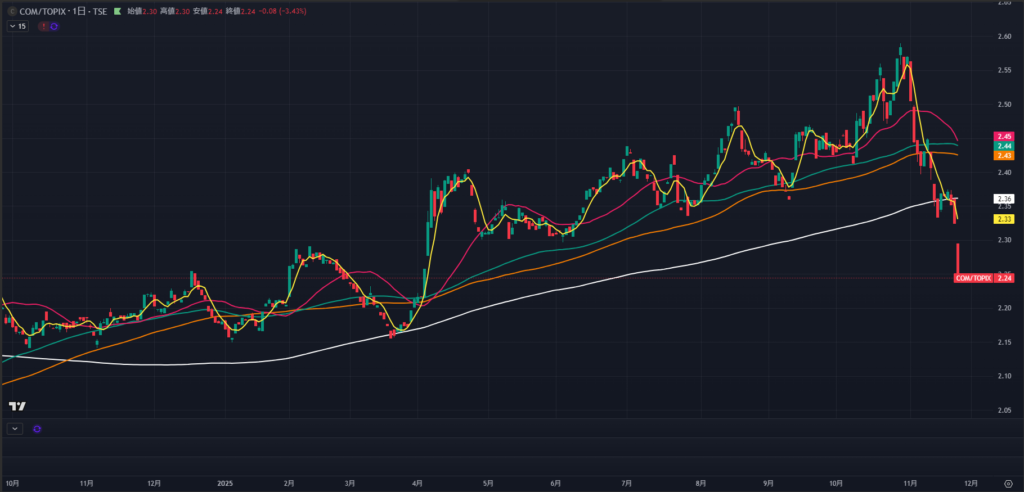Select the white 2.36 moving average label

click(x=1004, y=199)
